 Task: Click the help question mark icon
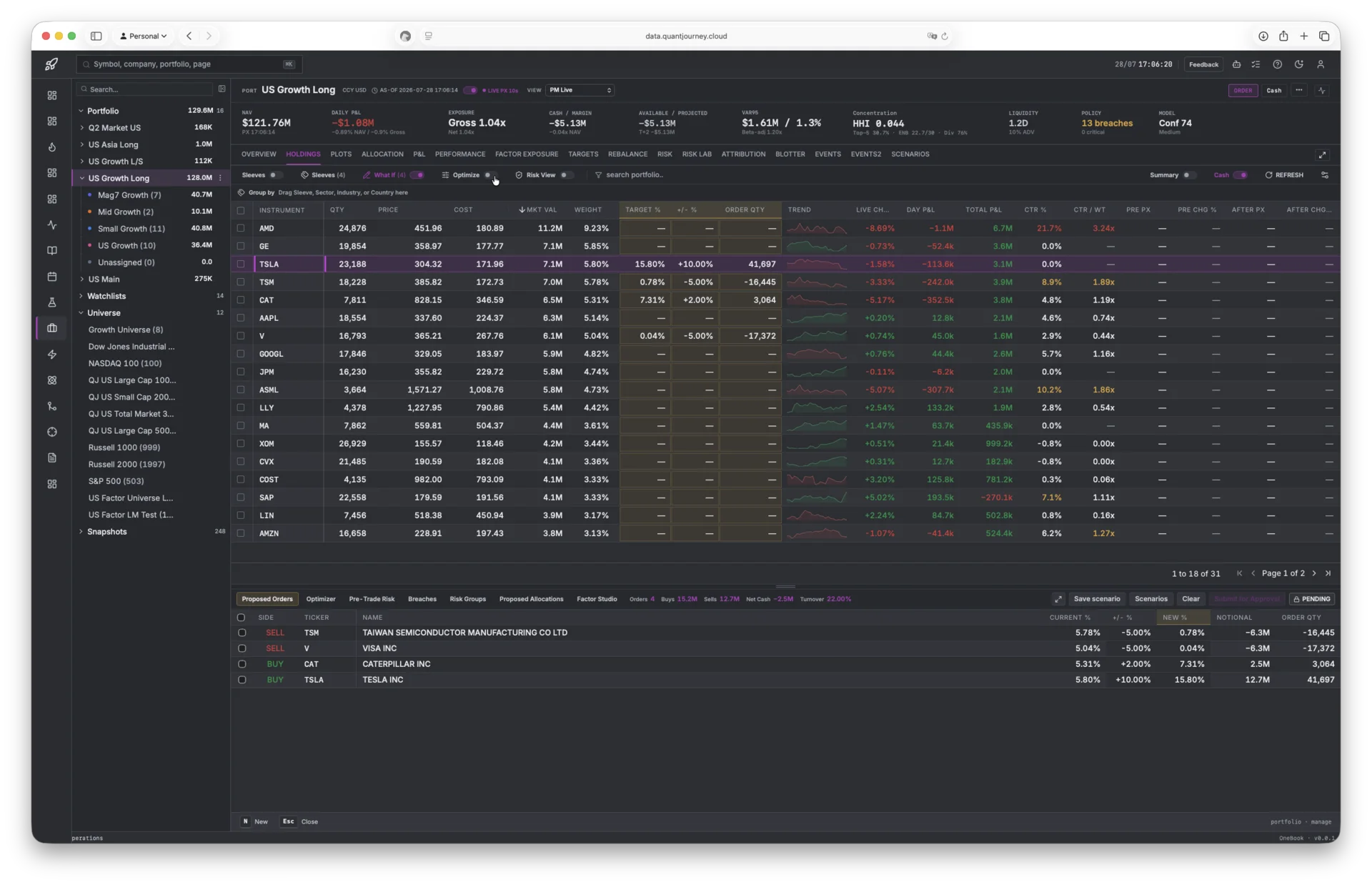(1277, 64)
